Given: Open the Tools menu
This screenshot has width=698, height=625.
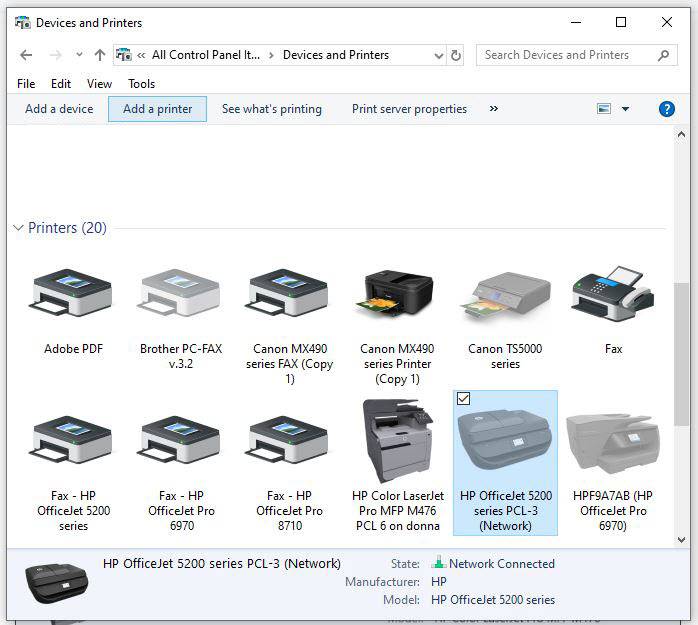Looking at the screenshot, I should click(x=141, y=84).
